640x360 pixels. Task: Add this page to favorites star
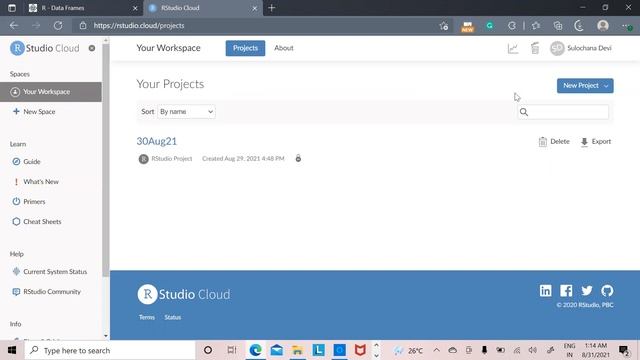click(444, 26)
